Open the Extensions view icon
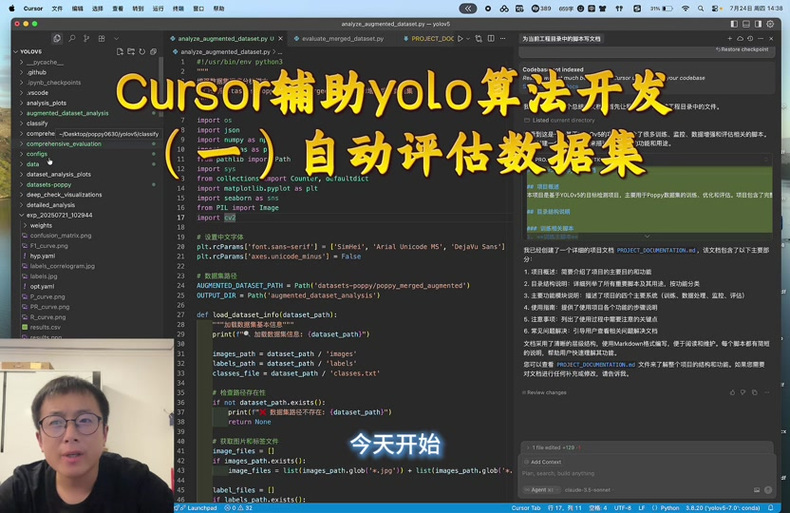This screenshot has height=513, width=790. click(x=102, y=38)
